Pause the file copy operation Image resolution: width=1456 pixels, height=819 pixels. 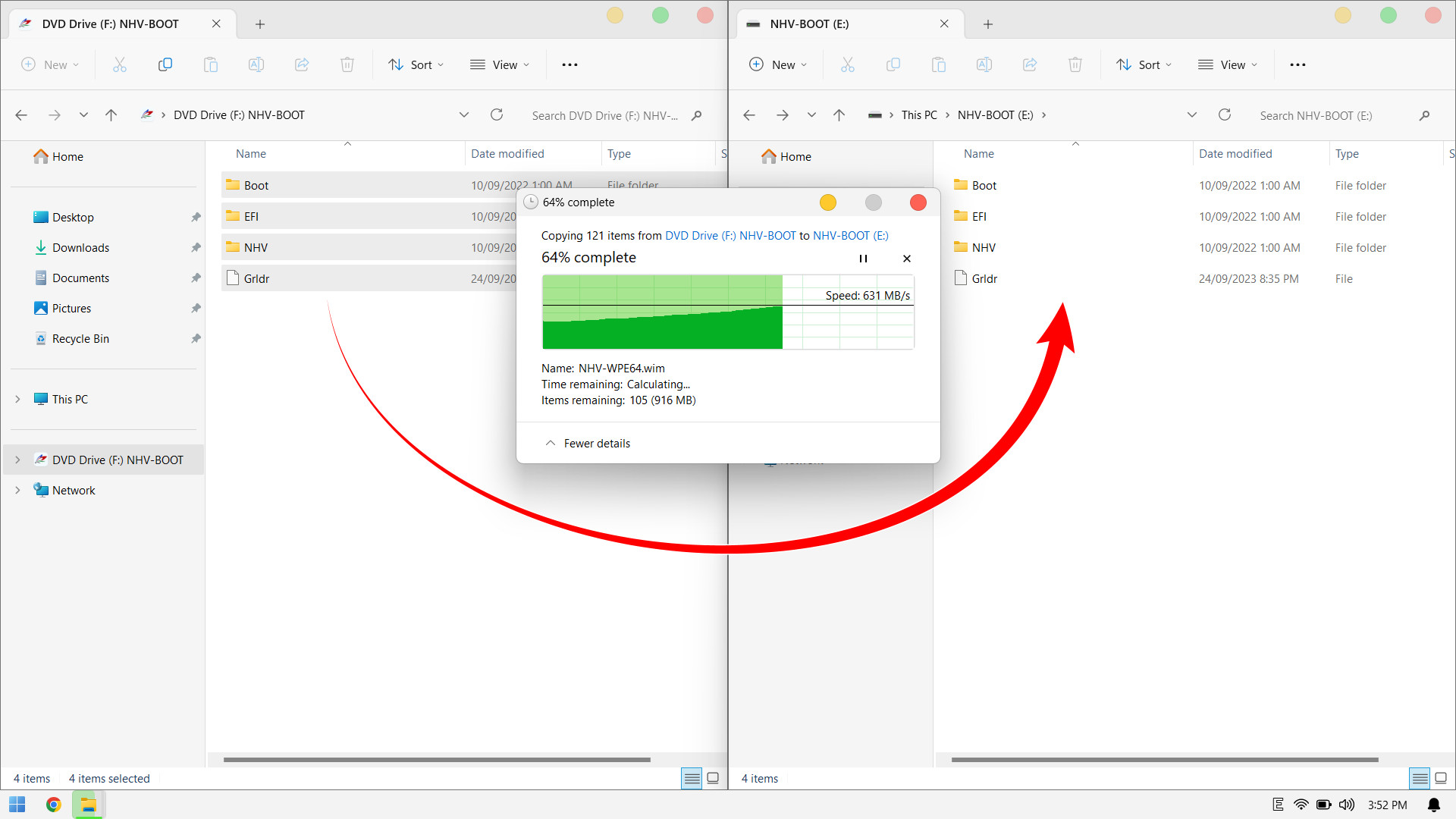(863, 259)
